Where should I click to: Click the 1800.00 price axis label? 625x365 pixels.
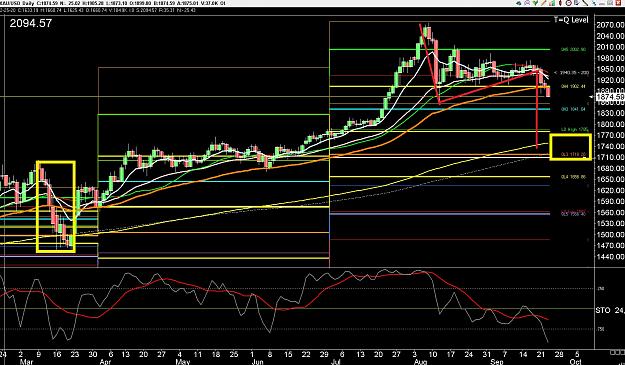(x=610, y=124)
